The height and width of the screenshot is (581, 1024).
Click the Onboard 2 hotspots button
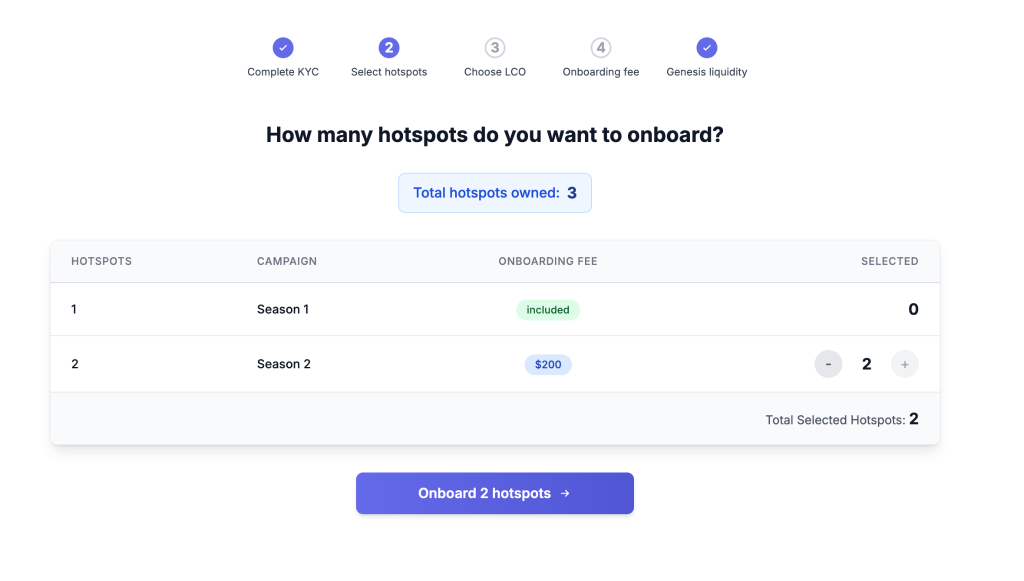pos(494,494)
